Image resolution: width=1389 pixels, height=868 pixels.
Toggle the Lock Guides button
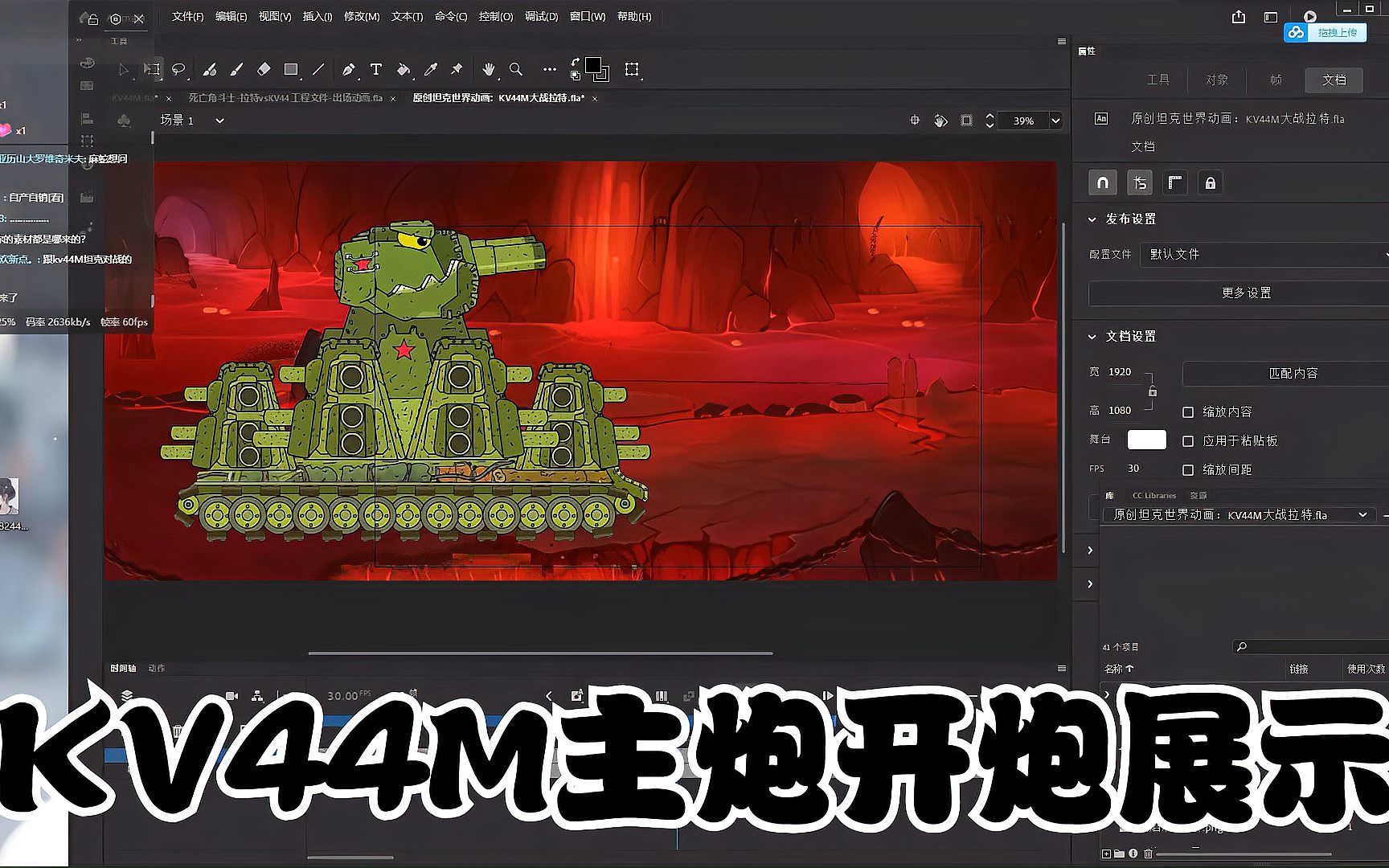[x=1211, y=183]
